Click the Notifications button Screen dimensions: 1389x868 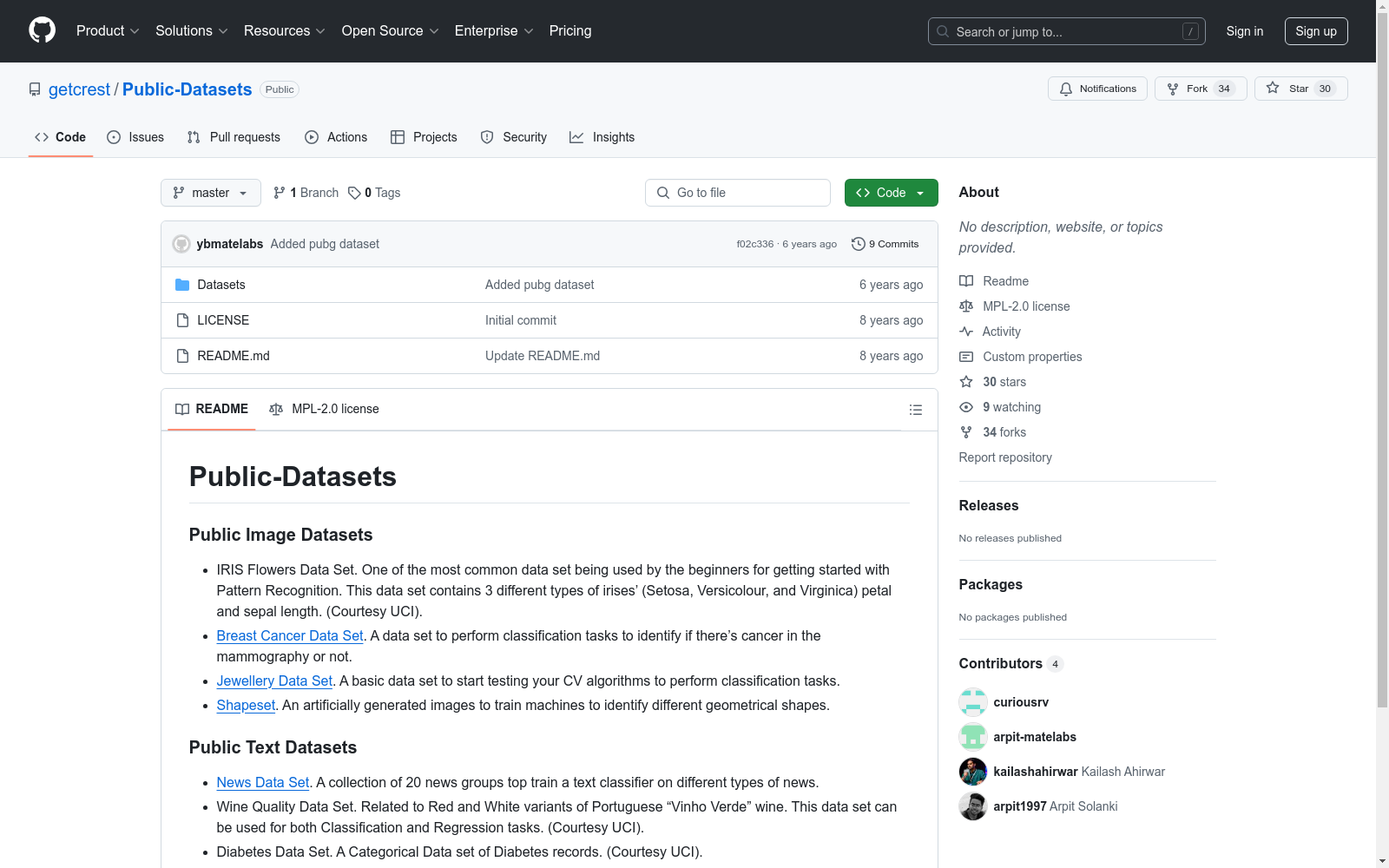tap(1098, 89)
